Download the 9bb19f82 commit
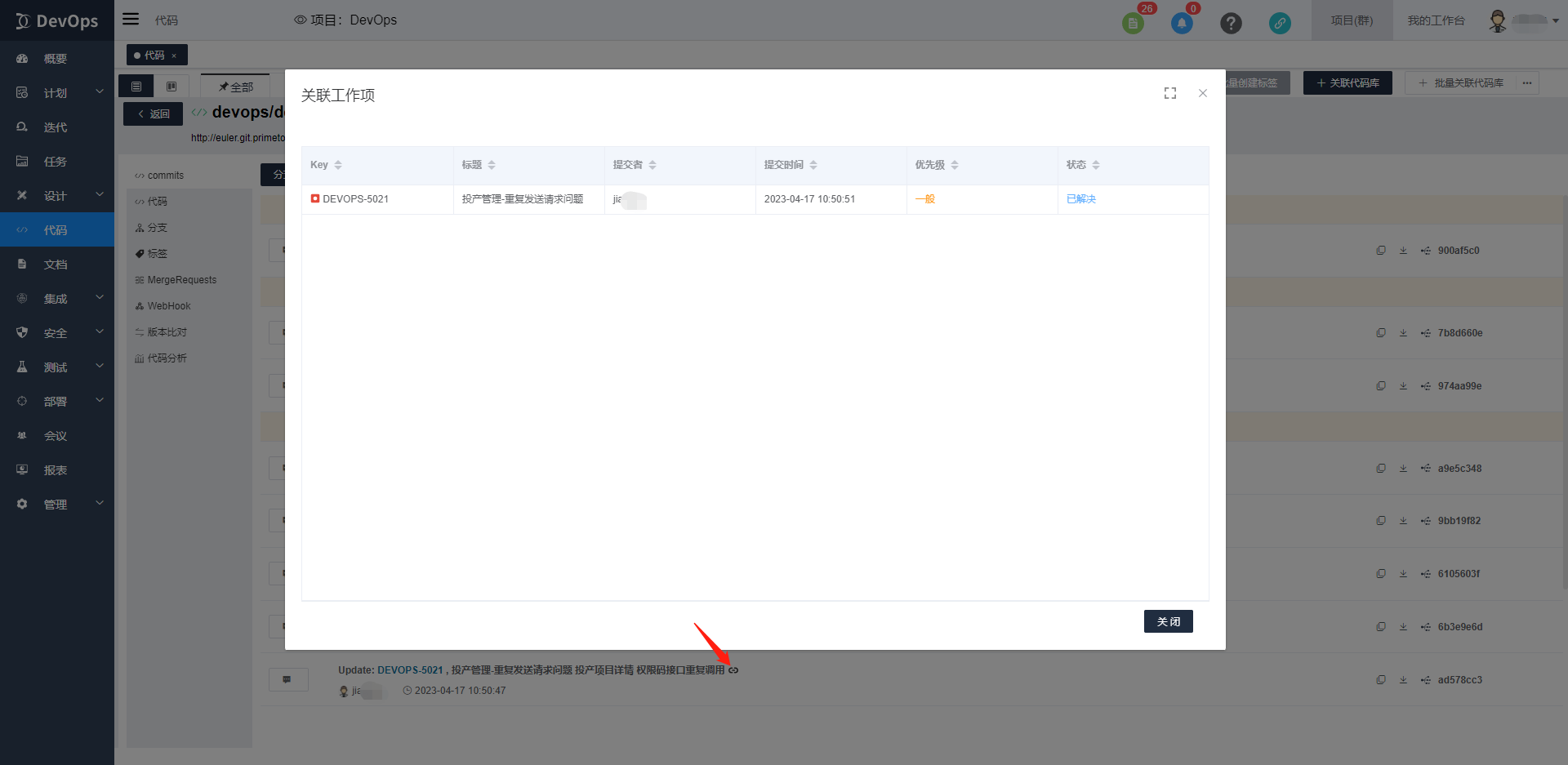Screen dimensions: 1568x765 click(1403, 521)
